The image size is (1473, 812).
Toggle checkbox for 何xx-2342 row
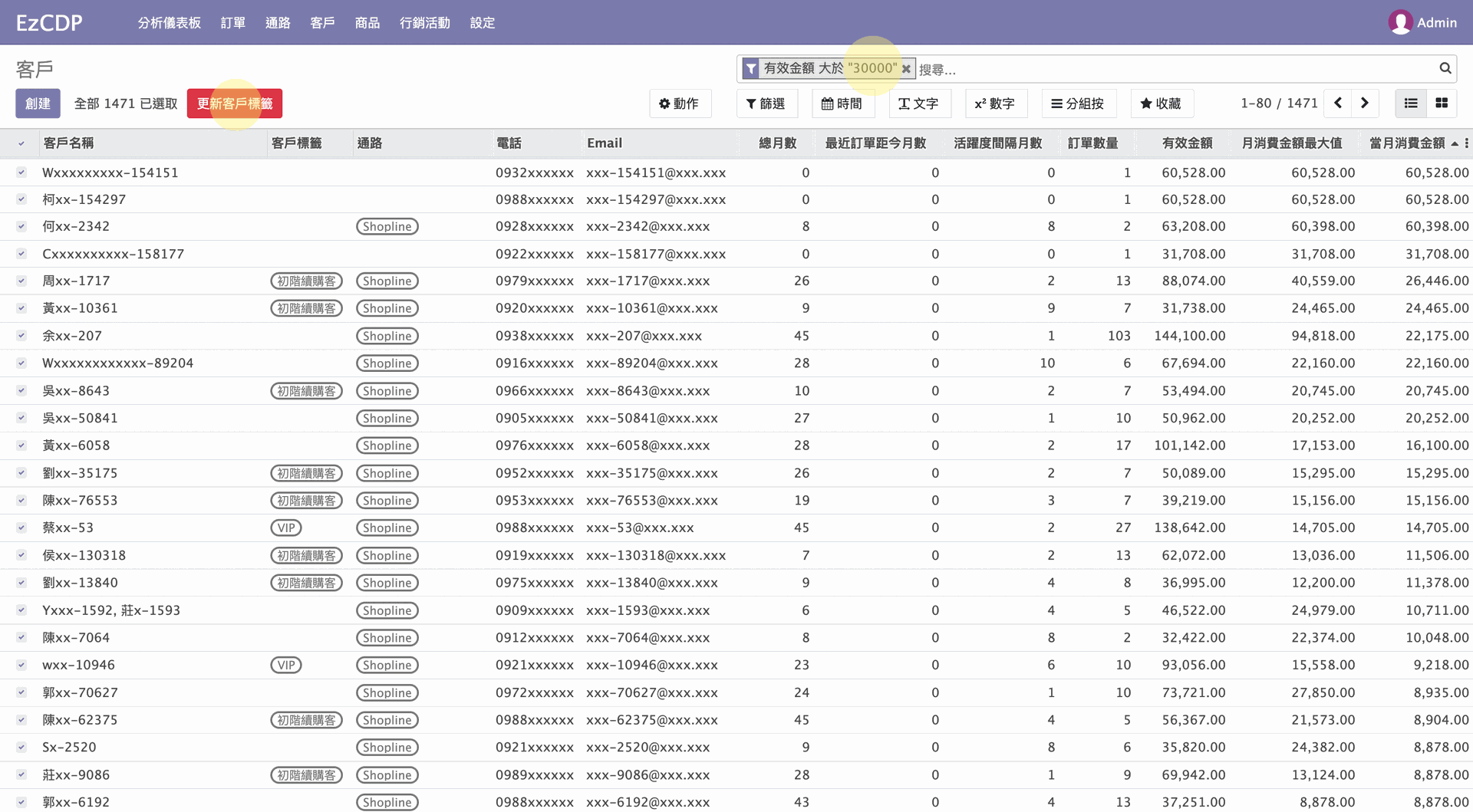click(21, 226)
